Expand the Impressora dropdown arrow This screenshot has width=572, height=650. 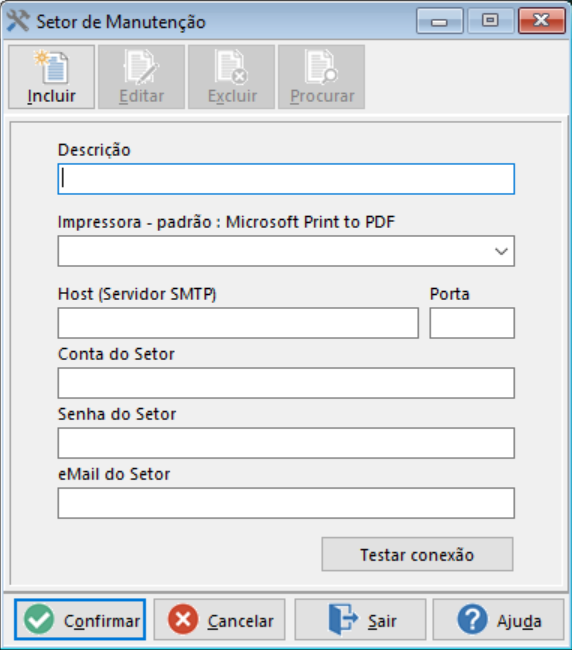501,251
